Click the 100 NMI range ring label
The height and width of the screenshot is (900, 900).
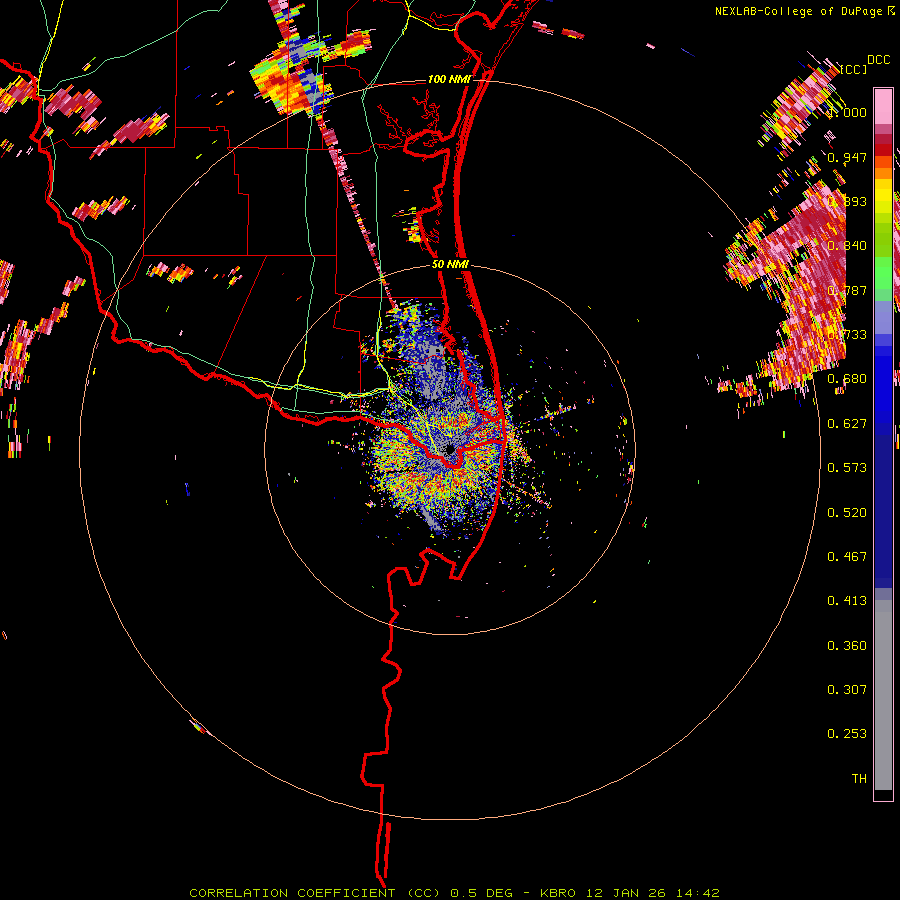tap(448, 79)
